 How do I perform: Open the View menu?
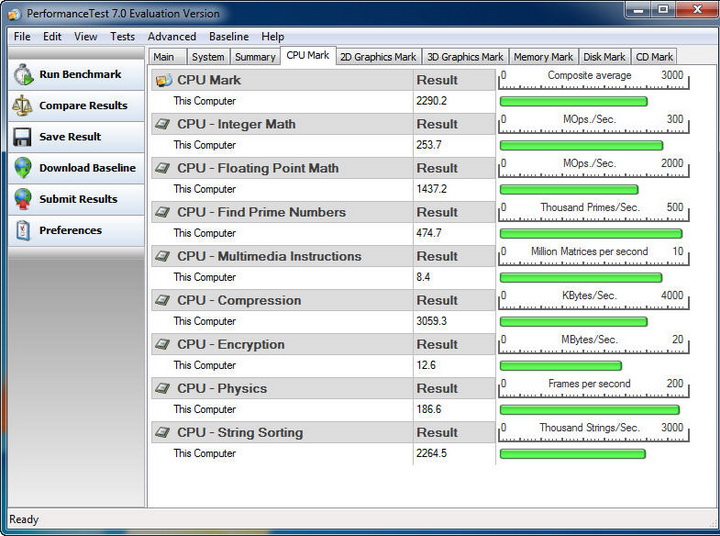(x=85, y=36)
